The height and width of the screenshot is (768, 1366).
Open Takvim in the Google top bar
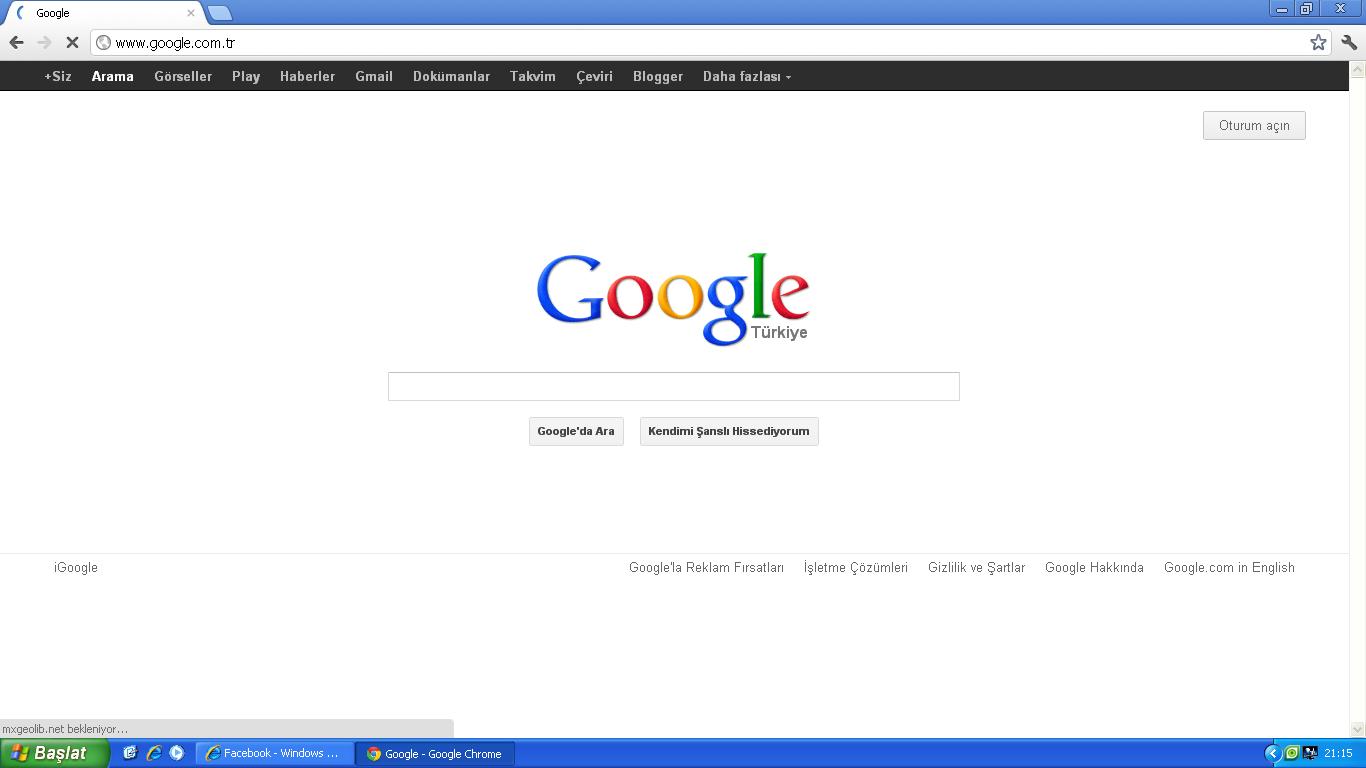pyautogui.click(x=532, y=76)
